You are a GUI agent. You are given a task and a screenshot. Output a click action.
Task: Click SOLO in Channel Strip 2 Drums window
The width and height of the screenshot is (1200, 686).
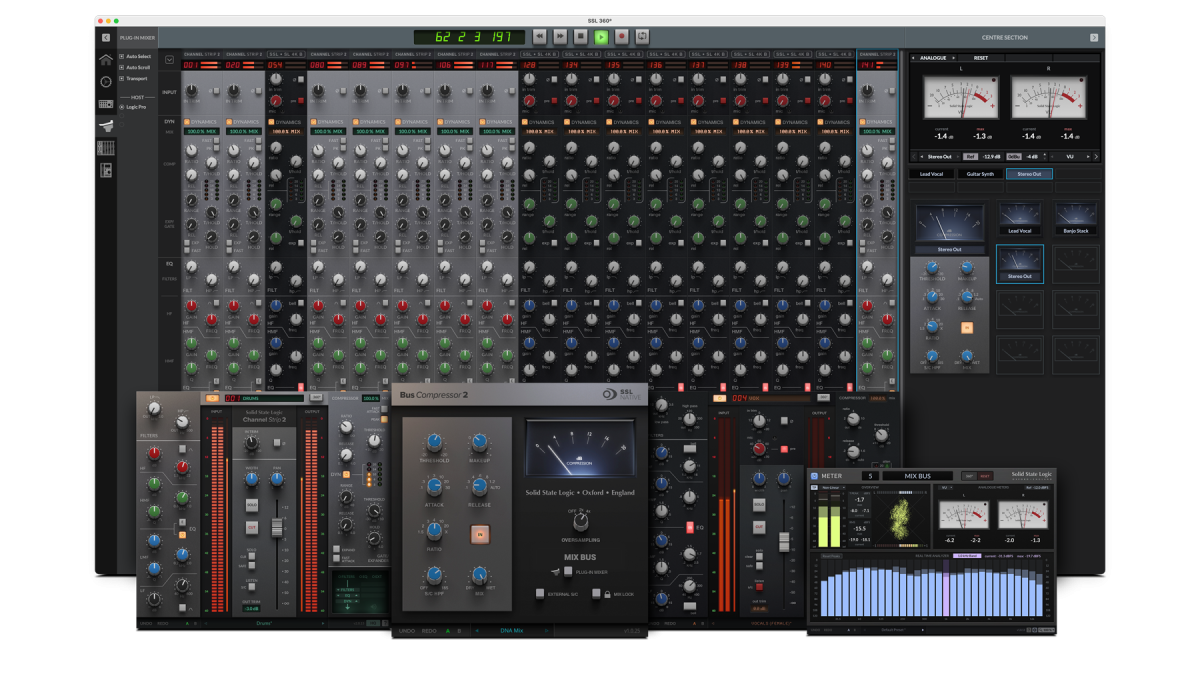(251, 506)
